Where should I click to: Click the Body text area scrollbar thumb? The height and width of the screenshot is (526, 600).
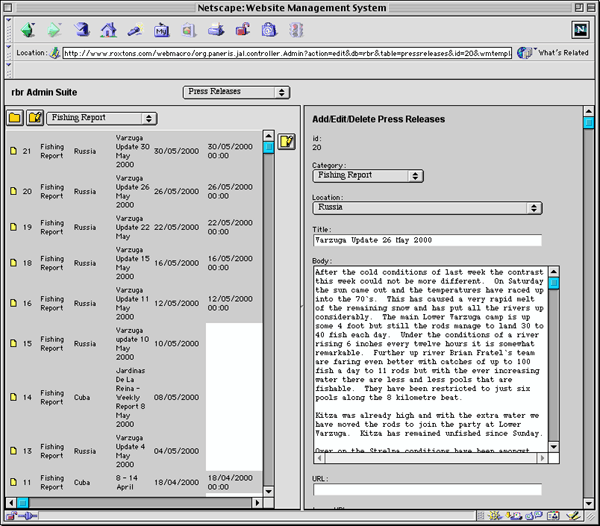click(554, 284)
